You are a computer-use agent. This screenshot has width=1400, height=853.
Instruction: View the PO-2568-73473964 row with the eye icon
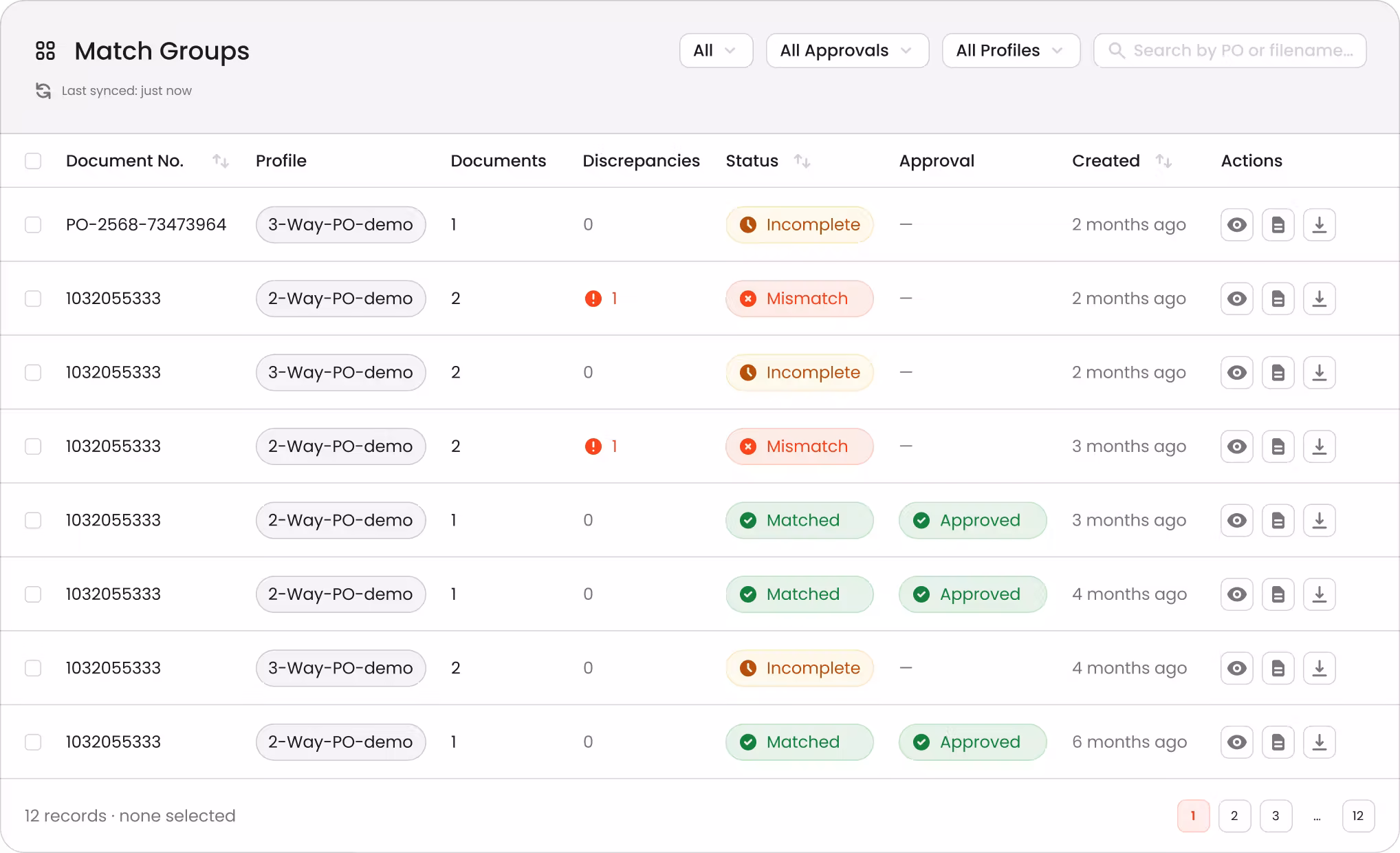click(x=1236, y=225)
